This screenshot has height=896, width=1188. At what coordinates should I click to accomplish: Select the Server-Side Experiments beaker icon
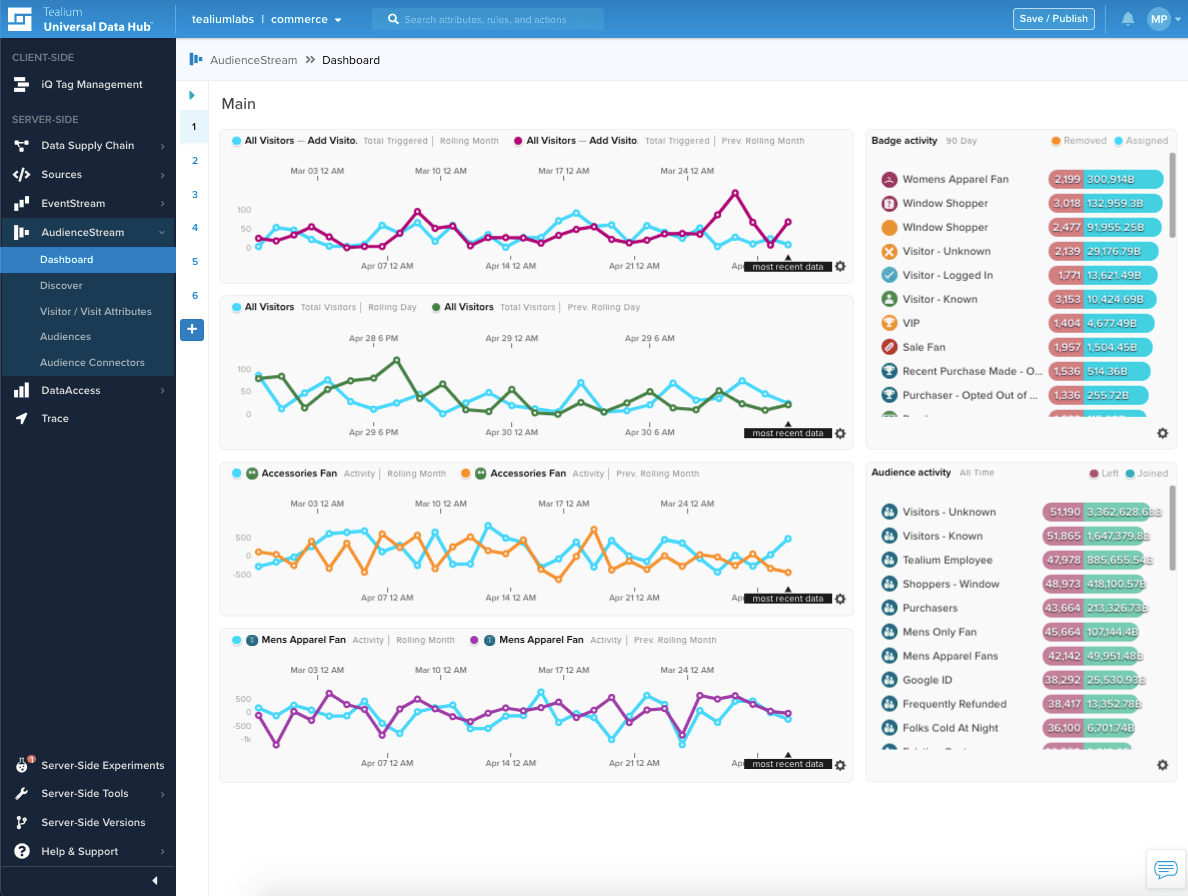pos(22,765)
